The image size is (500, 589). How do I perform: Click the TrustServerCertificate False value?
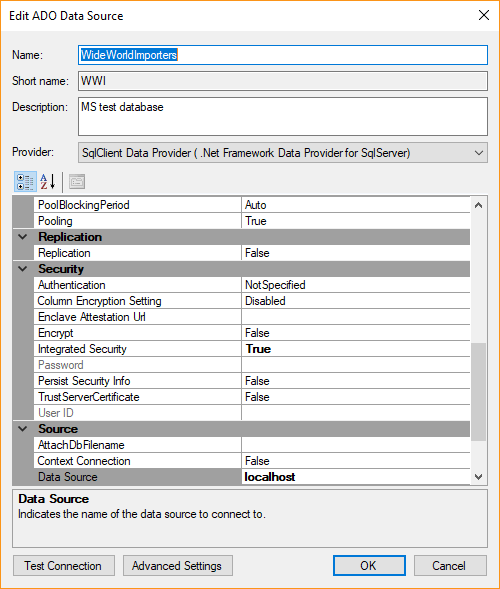tap(355, 397)
